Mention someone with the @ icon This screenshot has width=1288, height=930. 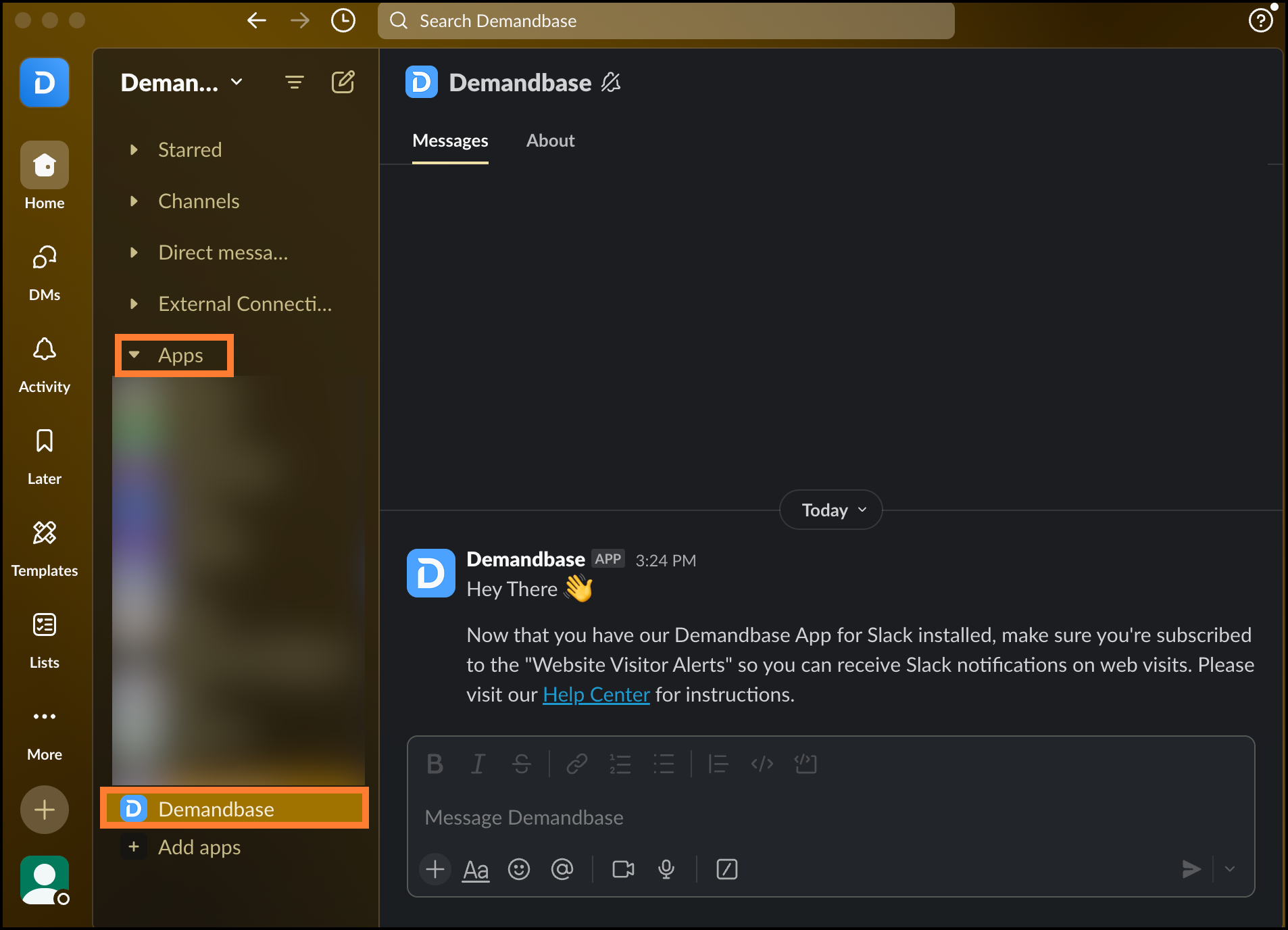[562, 869]
